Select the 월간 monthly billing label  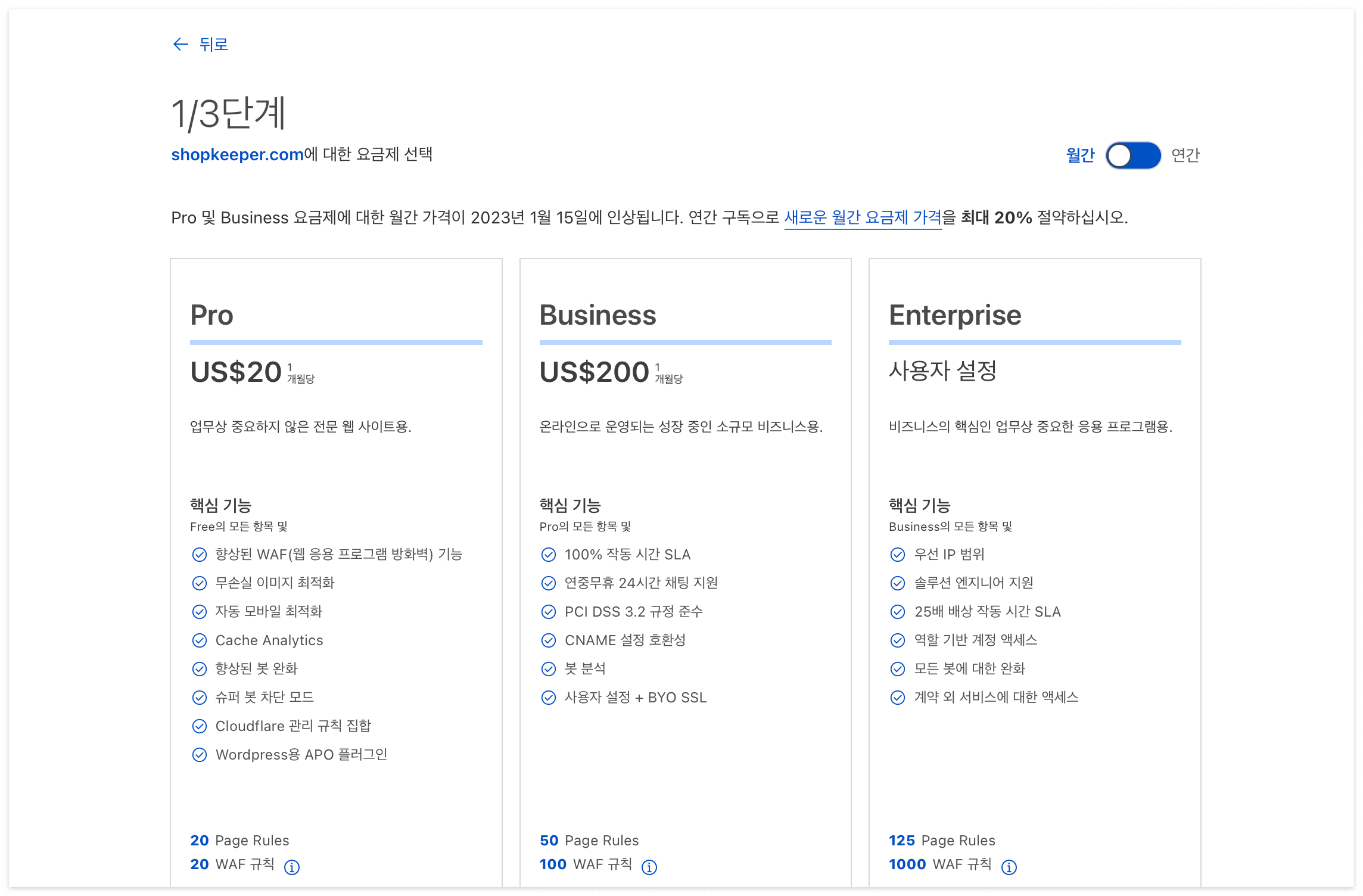1080,155
